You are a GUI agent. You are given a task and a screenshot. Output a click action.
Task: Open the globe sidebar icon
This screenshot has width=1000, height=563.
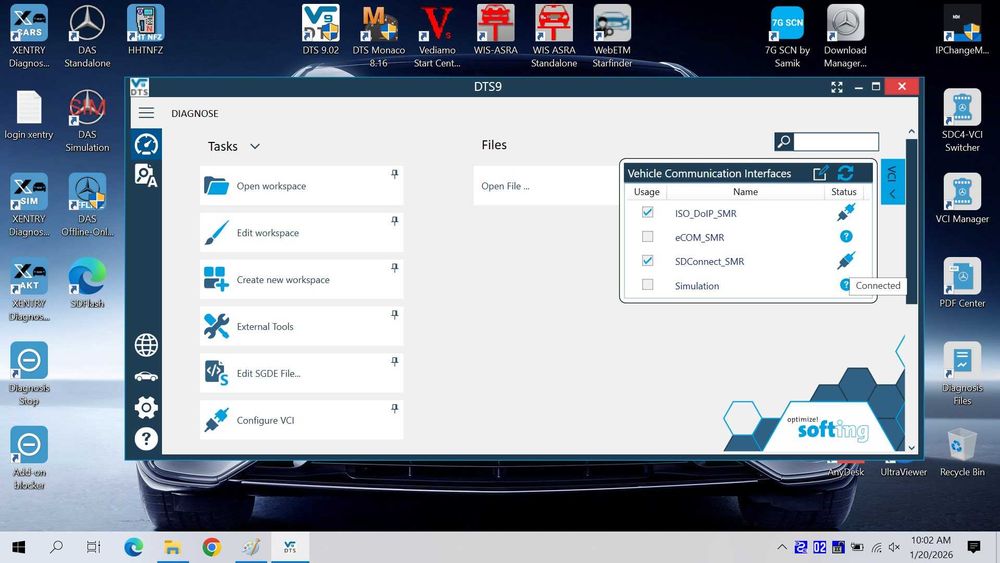point(146,345)
